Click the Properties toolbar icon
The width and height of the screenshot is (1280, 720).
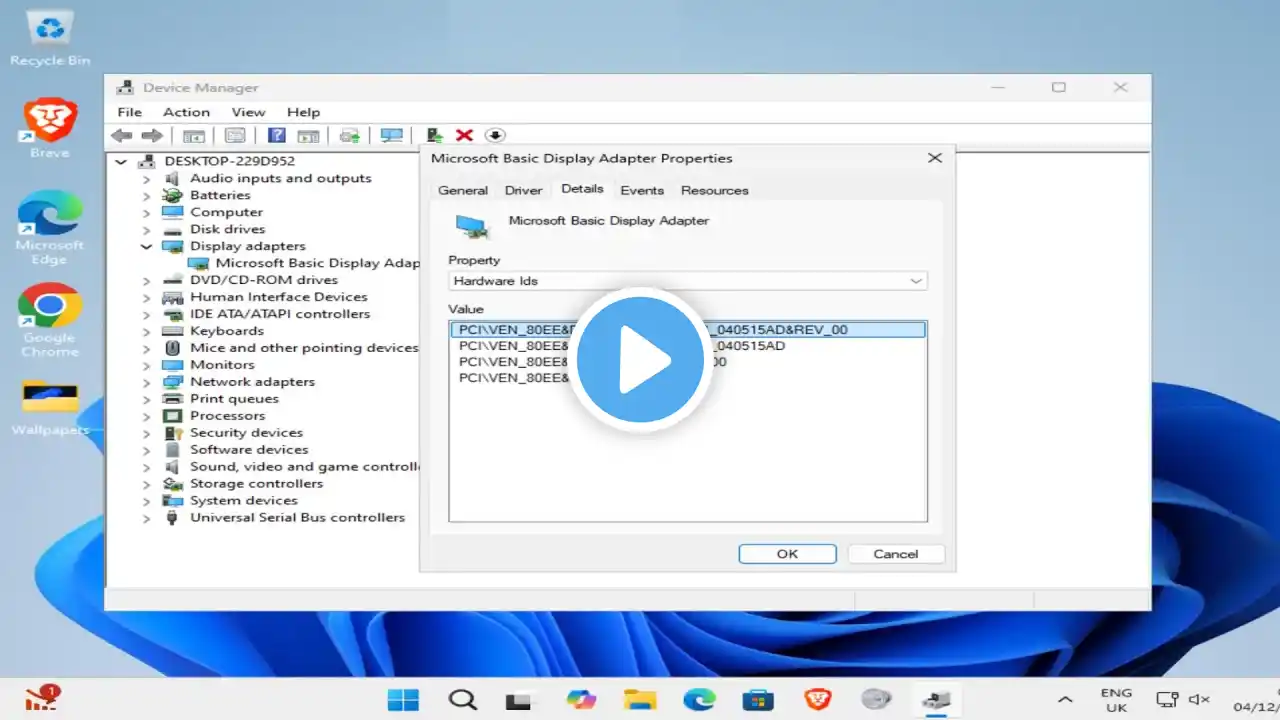(x=235, y=135)
